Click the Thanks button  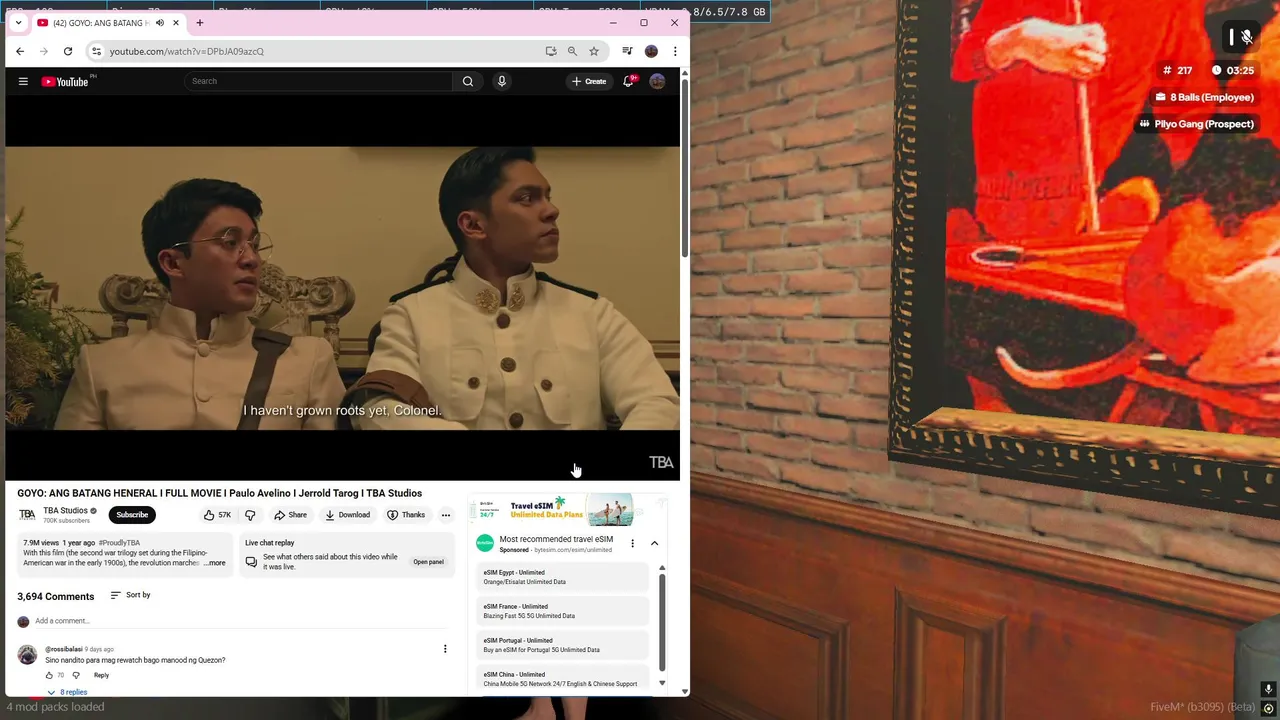[x=406, y=515]
